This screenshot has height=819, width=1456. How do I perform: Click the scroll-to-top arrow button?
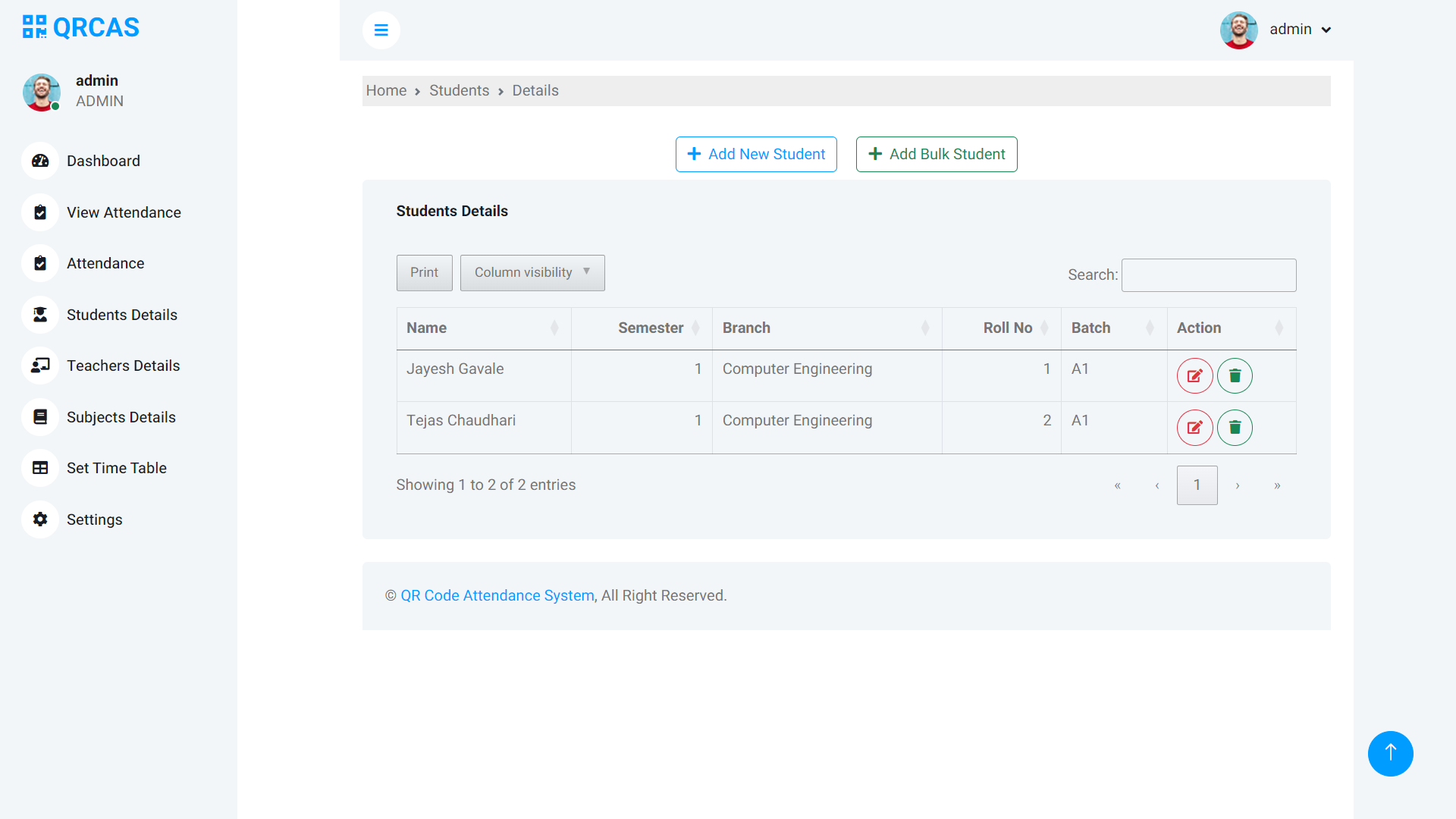coord(1390,753)
